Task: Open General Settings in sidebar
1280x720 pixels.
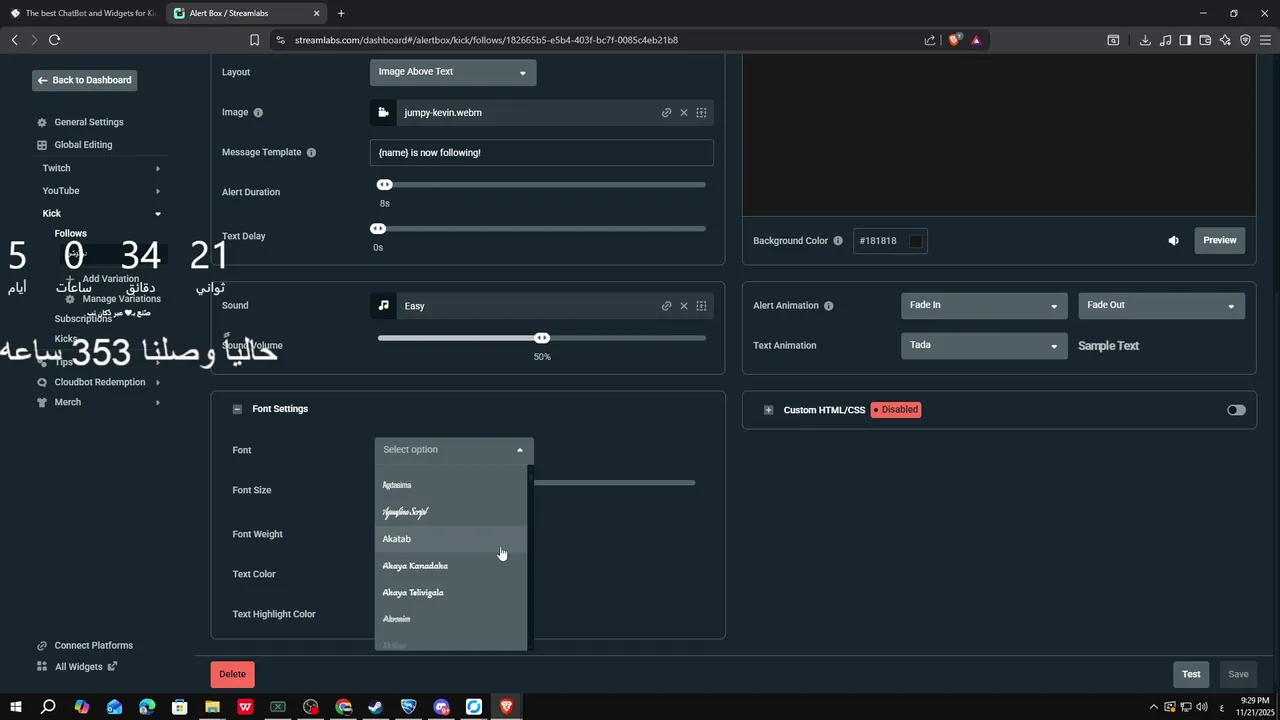Action: pyautogui.click(x=89, y=122)
